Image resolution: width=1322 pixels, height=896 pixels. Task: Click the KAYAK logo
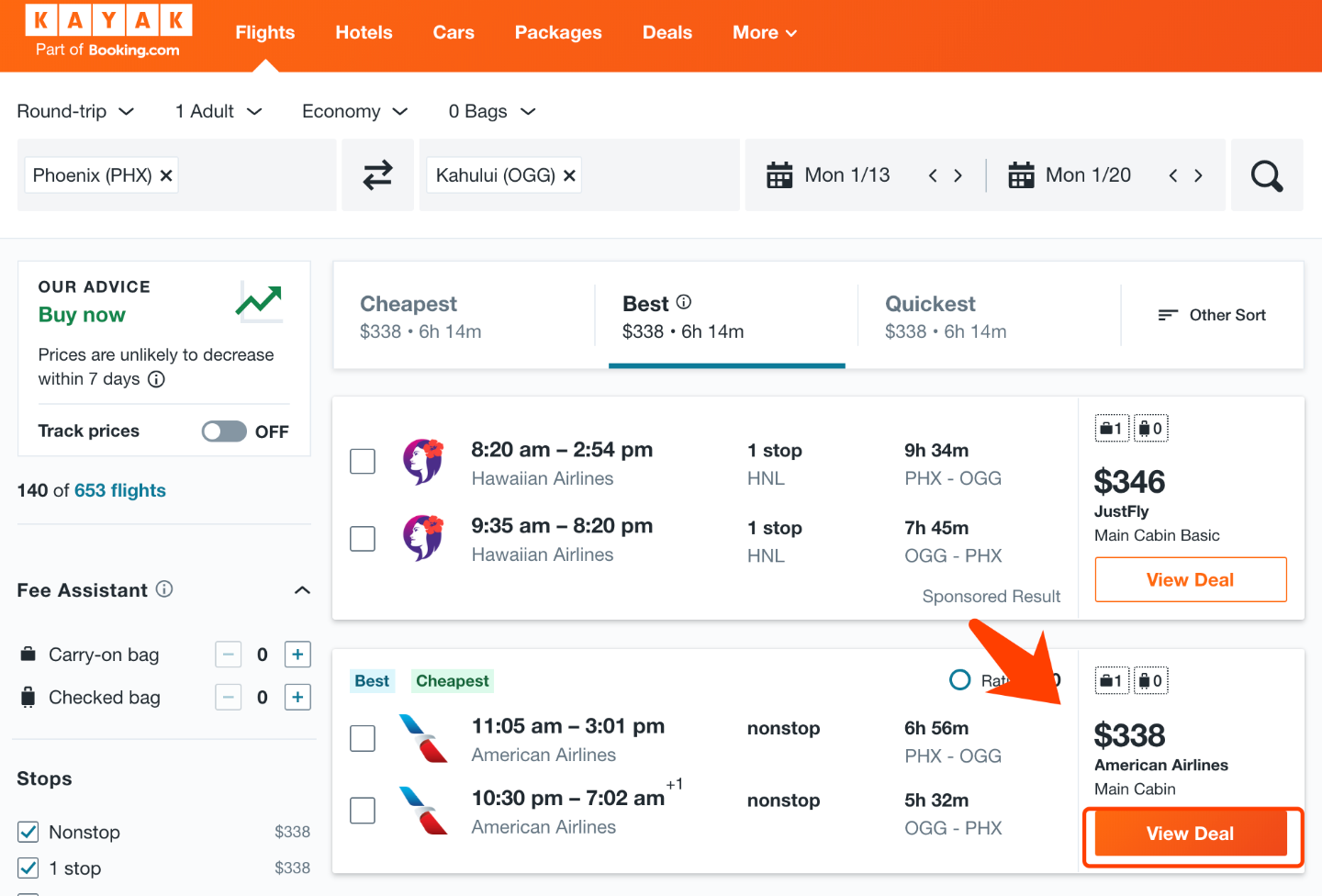[108, 32]
